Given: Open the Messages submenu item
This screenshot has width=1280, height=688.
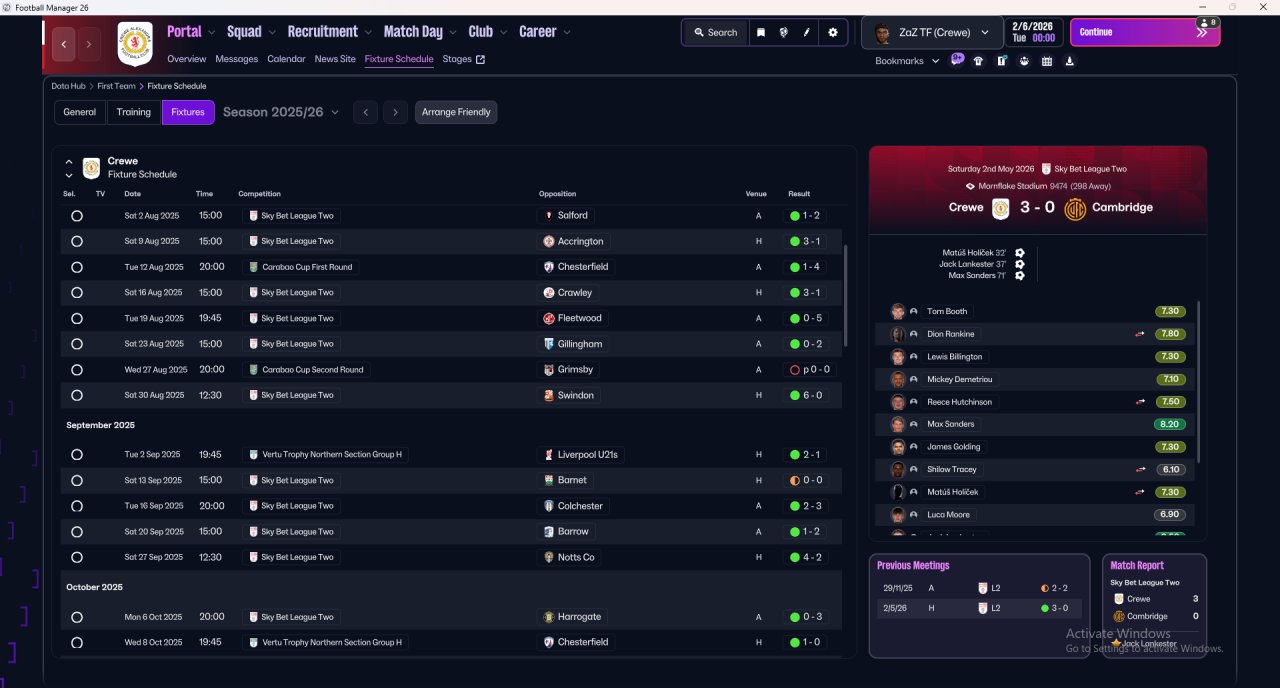Looking at the screenshot, I should pyautogui.click(x=236, y=59).
